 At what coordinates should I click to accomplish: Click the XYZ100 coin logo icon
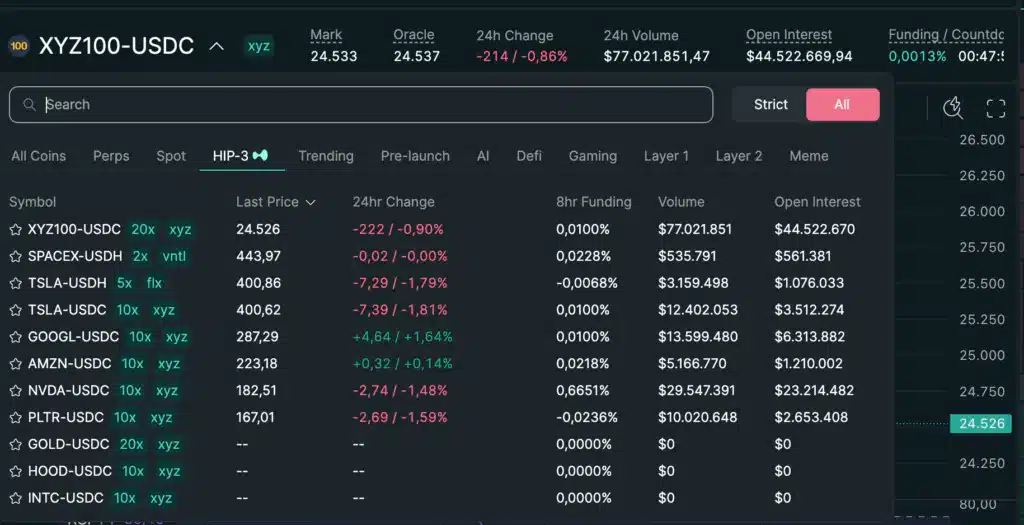pyautogui.click(x=18, y=46)
